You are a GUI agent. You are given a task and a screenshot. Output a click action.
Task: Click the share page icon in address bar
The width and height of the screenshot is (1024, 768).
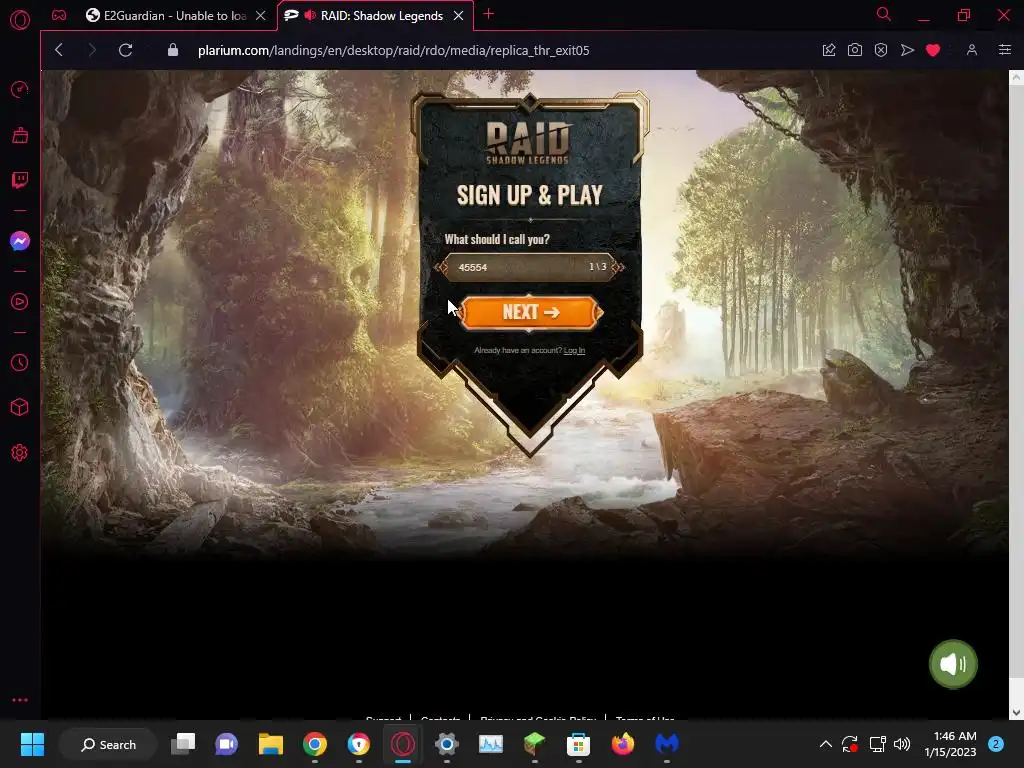(829, 50)
